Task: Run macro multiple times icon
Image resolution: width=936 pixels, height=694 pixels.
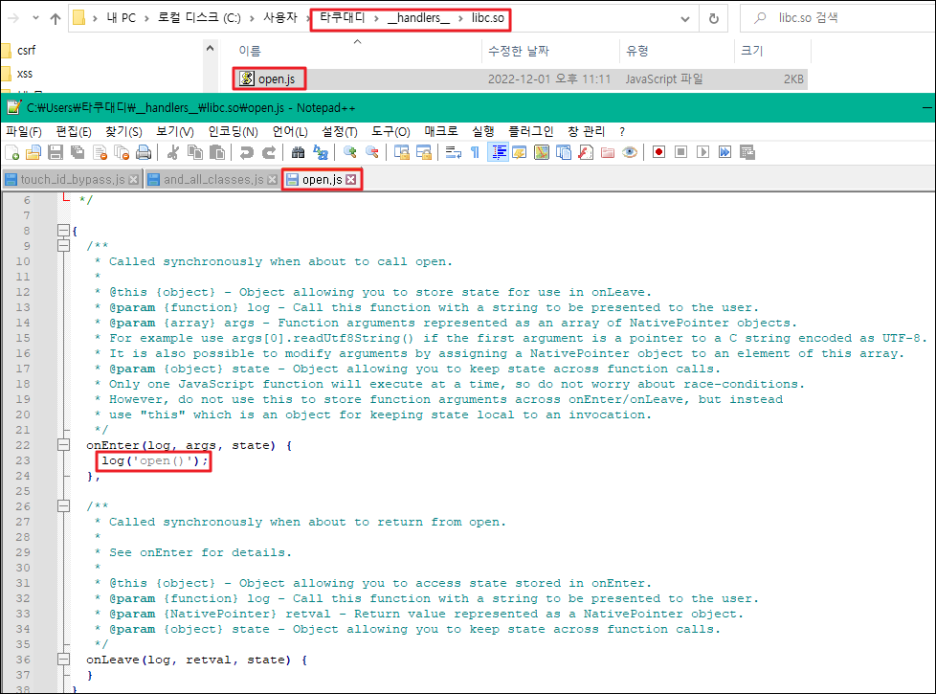Action: (725, 153)
